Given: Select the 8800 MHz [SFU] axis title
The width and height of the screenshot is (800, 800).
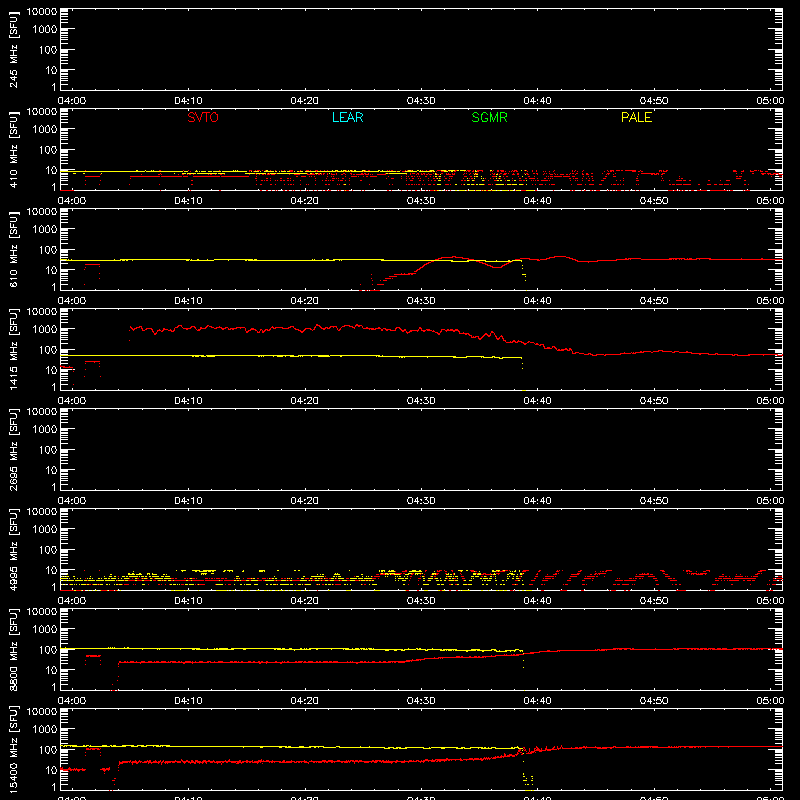Looking at the screenshot, I should [13, 649].
